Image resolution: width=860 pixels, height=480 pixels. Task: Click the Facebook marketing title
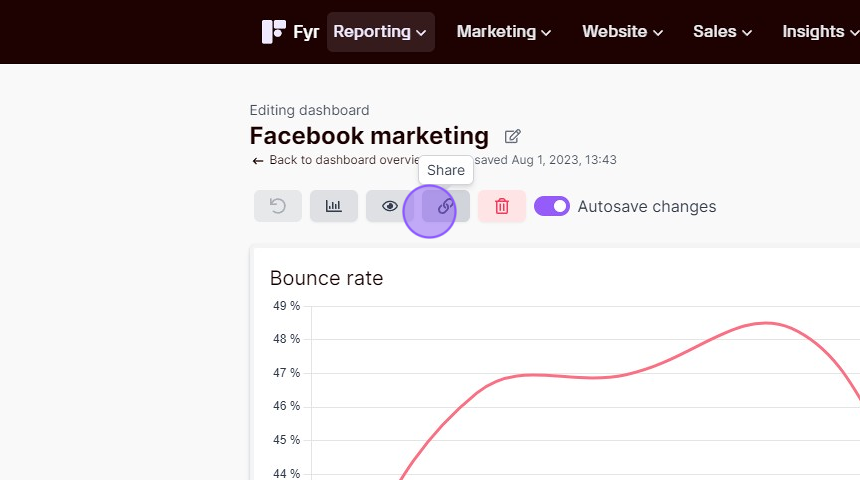click(x=369, y=135)
